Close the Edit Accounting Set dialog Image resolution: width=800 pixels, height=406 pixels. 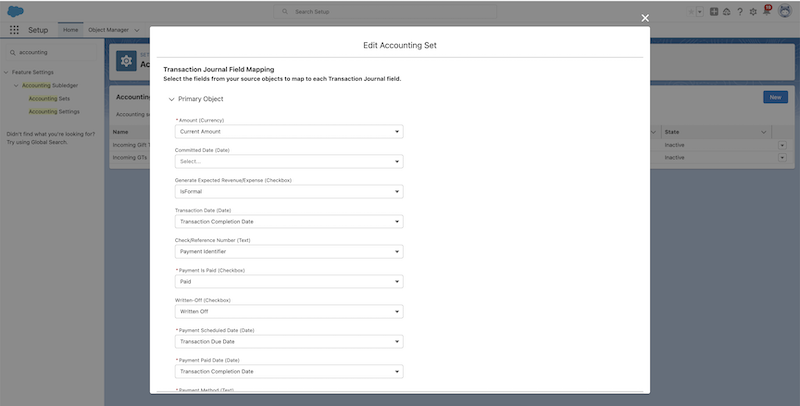[645, 18]
